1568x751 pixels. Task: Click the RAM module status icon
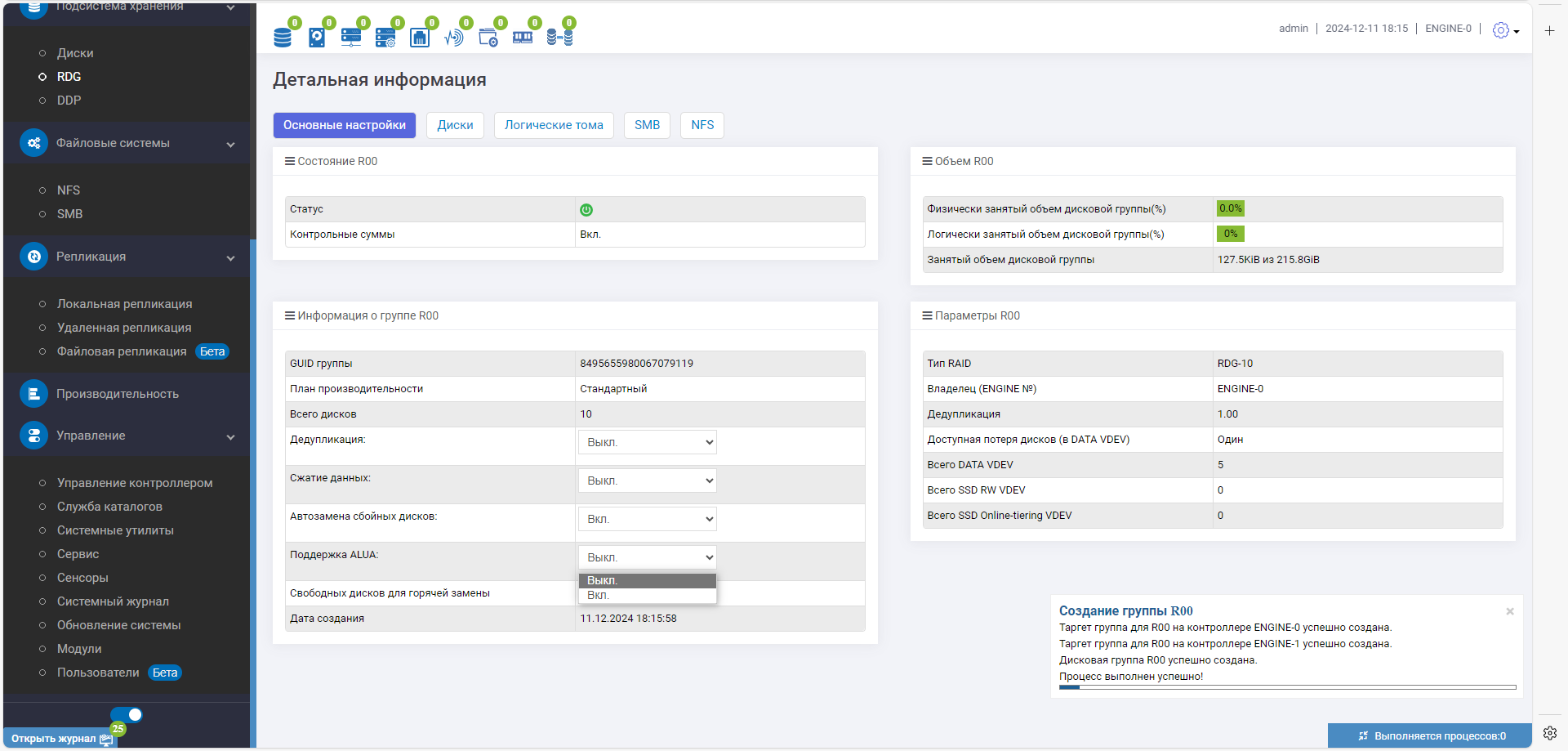(x=523, y=37)
